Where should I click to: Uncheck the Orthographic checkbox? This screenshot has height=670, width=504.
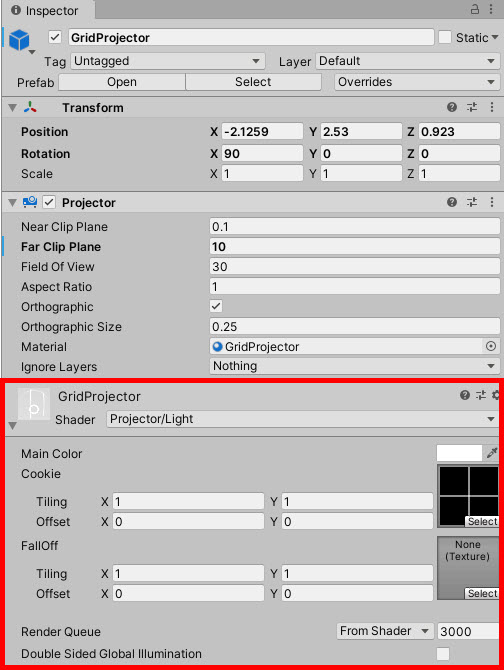pos(216,306)
